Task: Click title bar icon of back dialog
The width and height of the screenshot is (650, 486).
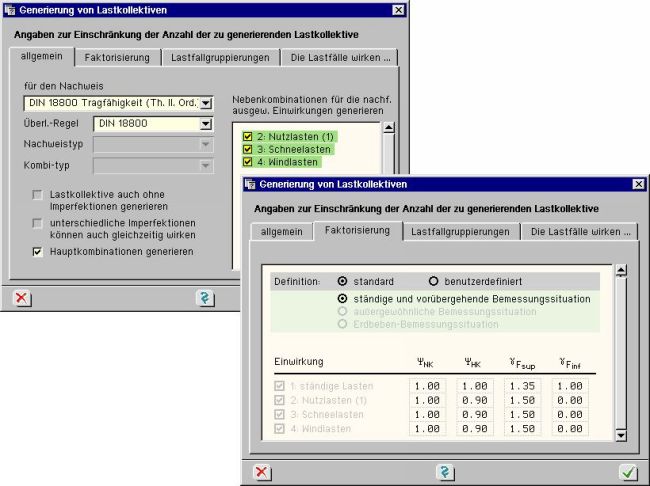Action: click(x=10, y=10)
